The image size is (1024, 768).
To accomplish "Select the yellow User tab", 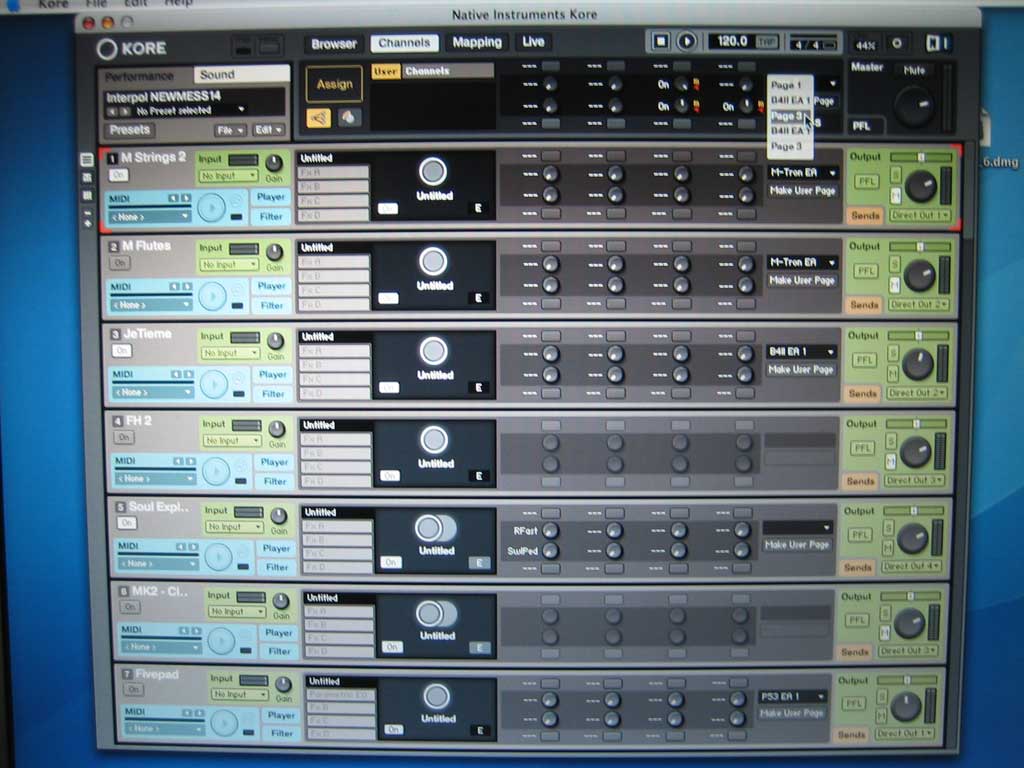I will tap(385, 71).
